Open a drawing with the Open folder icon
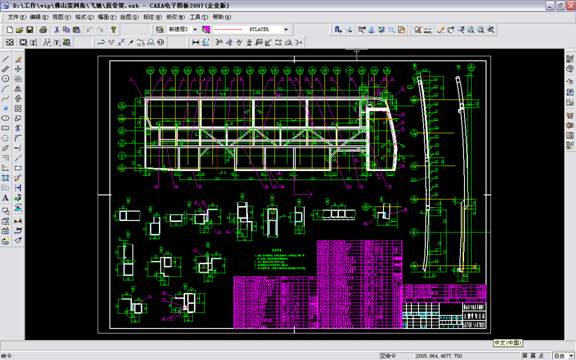This screenshot has height=360, width=576. 19,29
